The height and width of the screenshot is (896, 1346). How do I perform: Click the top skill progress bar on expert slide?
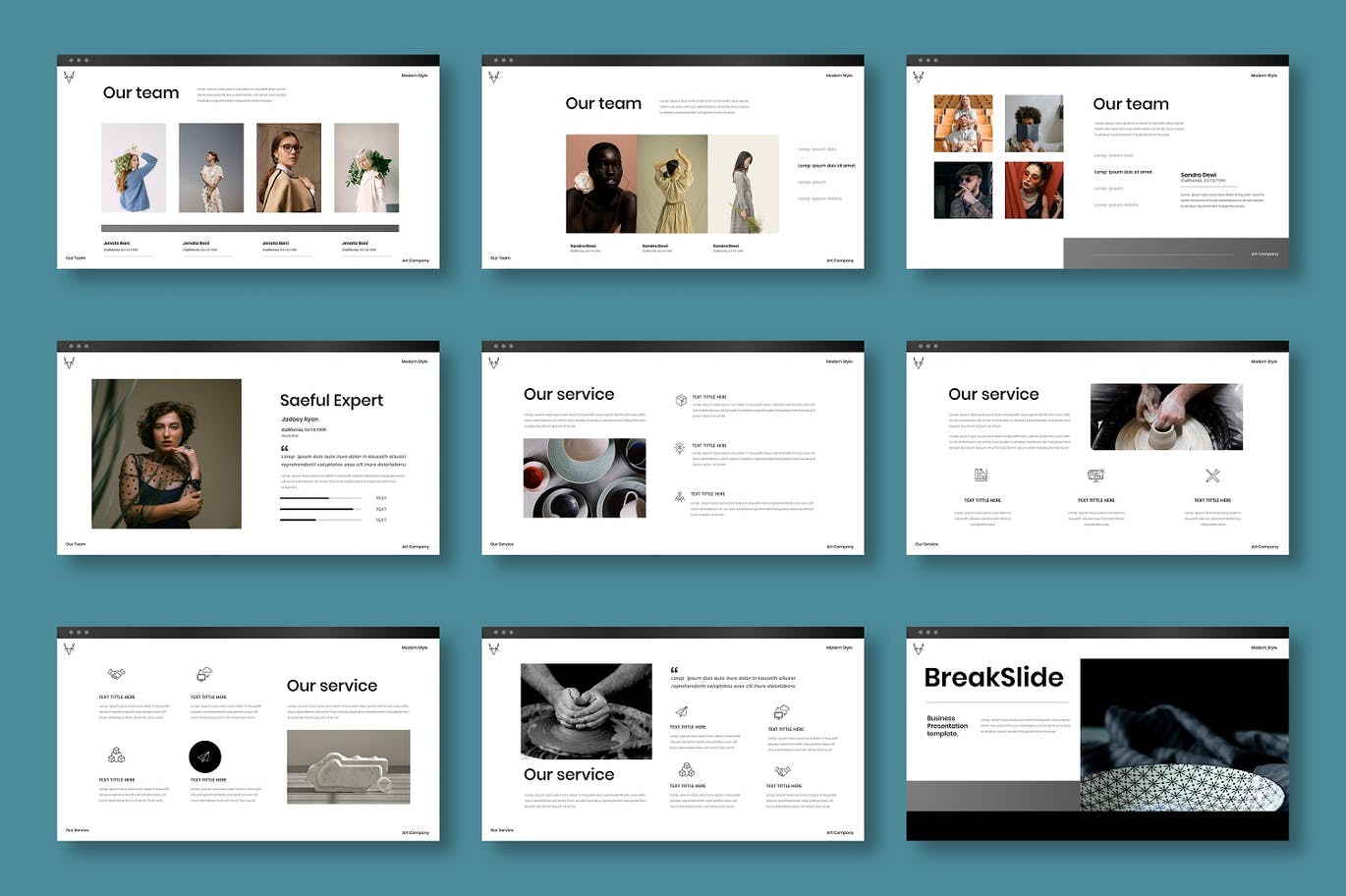[x=319, y=498]
